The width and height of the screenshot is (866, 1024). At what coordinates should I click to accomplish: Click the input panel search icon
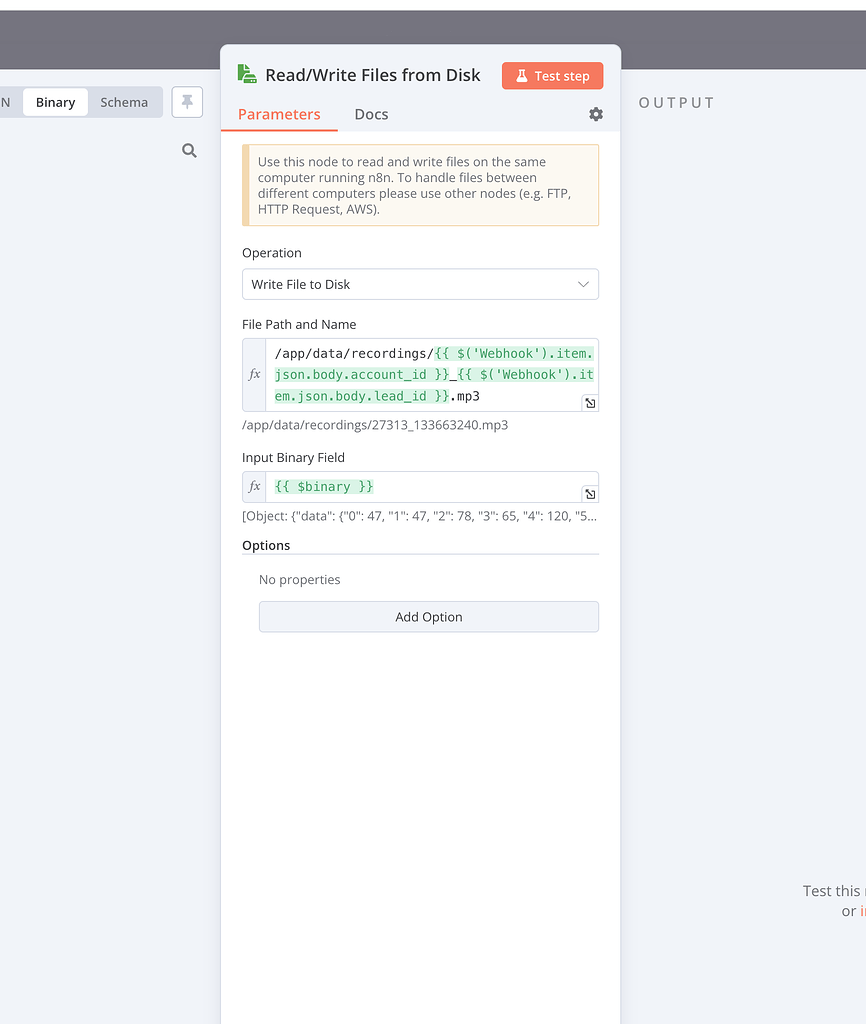[189, 151]
